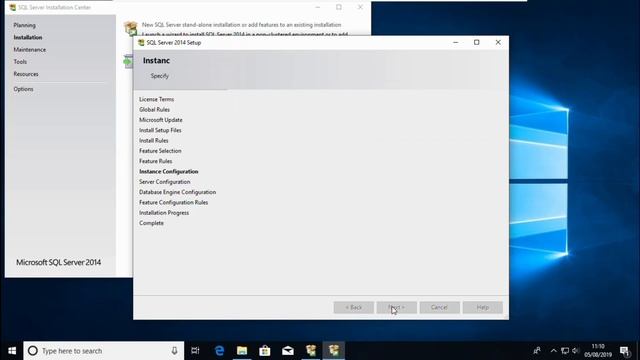Select Tools in Installation Center
The height and width of the screenshot is (360, 640).
tap(20, 62)
